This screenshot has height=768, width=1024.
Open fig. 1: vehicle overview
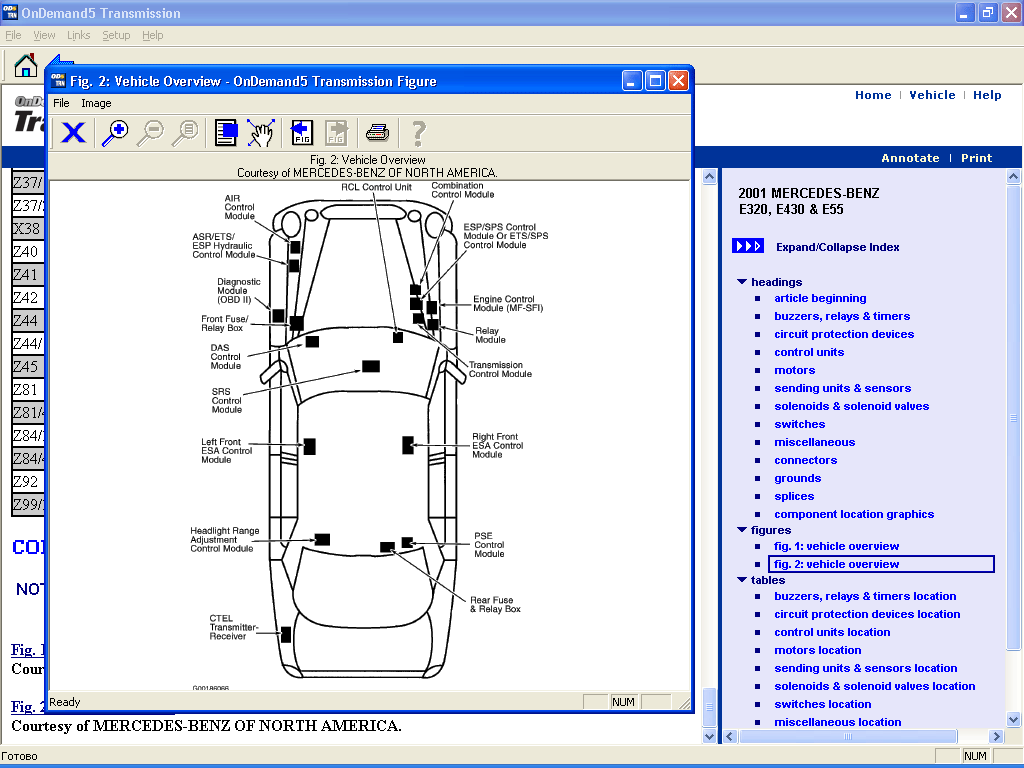tap(837, 546)
